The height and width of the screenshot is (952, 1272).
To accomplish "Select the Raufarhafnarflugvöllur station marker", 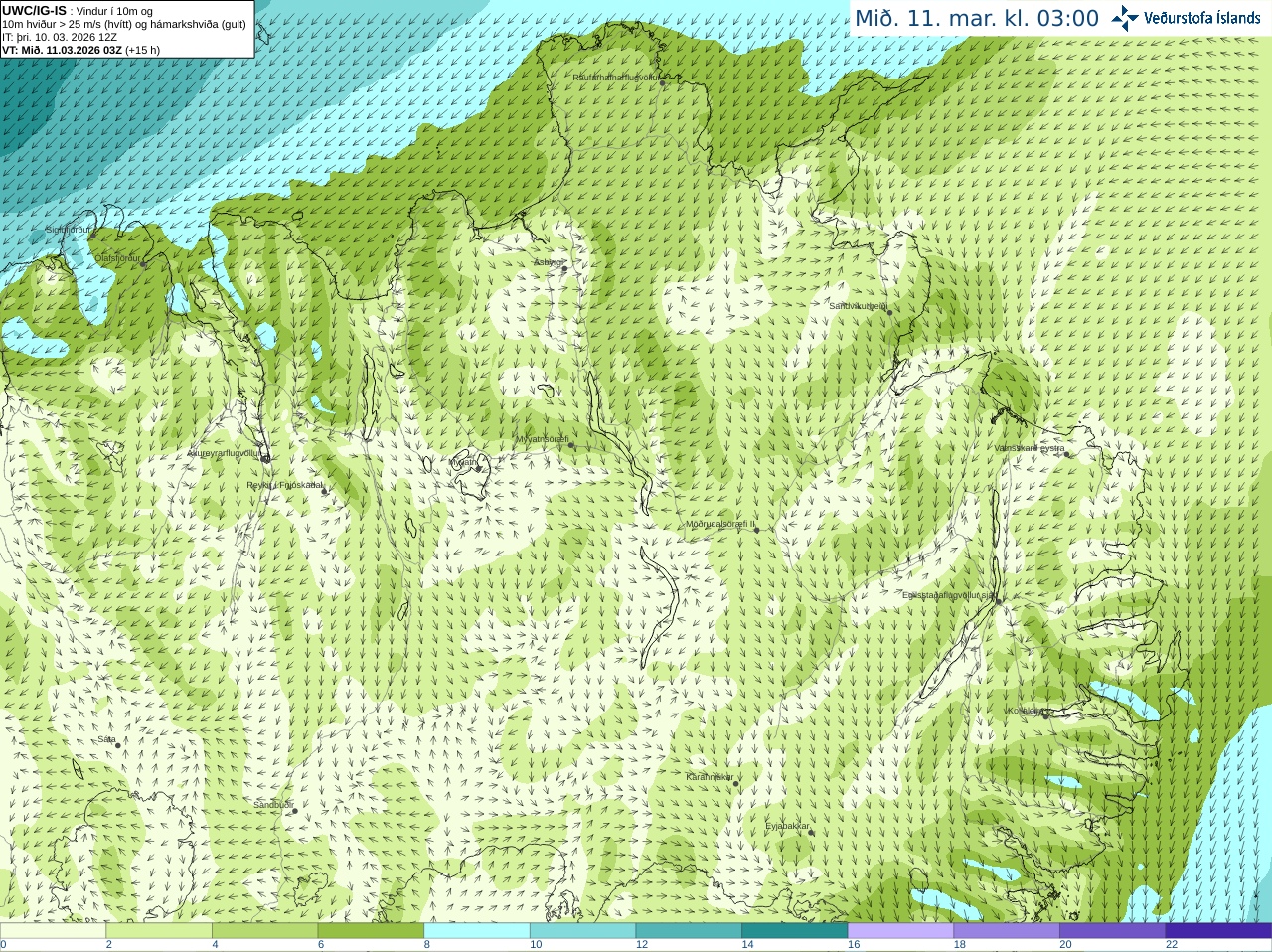I will (x=664, y=83).
